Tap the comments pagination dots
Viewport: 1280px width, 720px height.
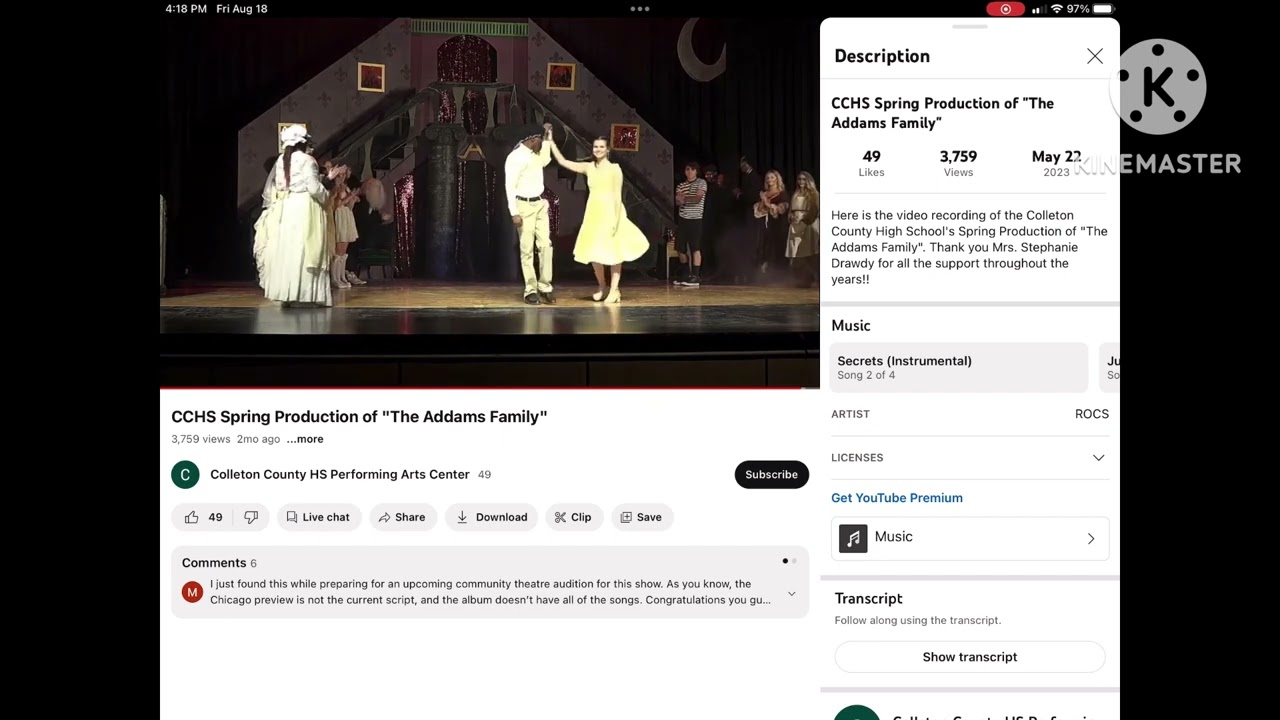coord(790,561)
